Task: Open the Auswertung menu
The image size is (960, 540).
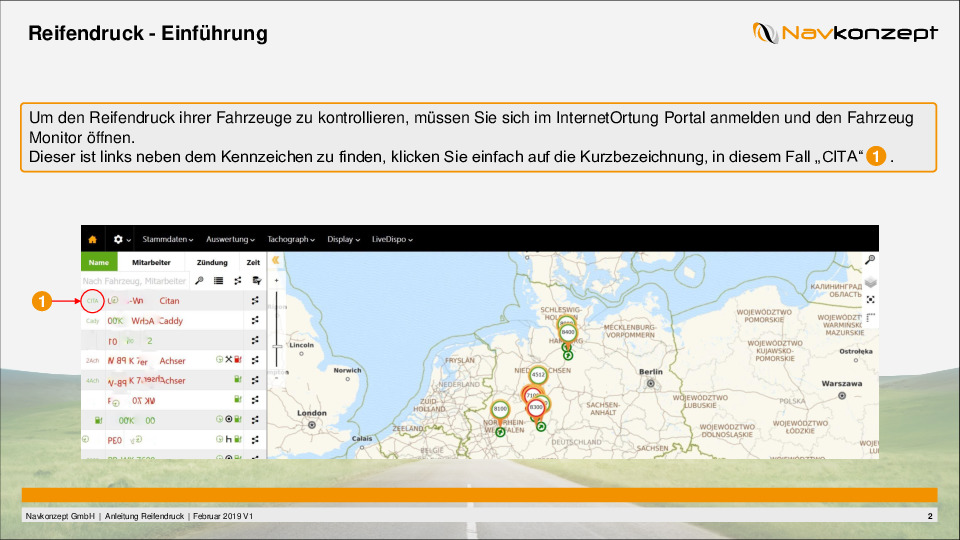Action: click(230, 239)
